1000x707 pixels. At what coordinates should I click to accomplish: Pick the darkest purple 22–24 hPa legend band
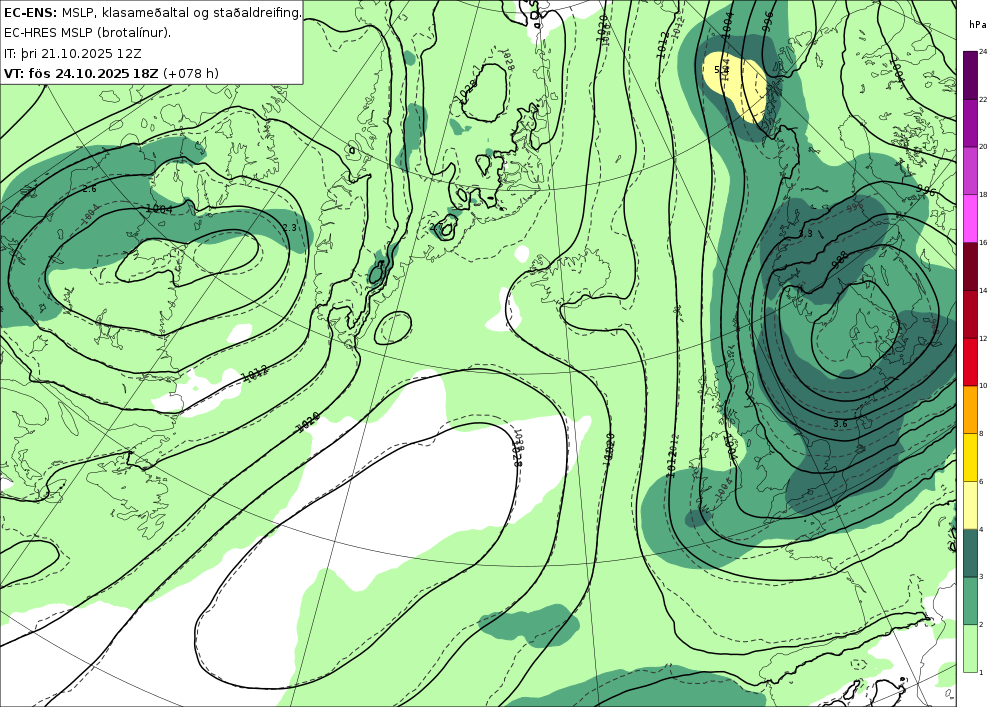pyautogui.click(x=971, y=75)
